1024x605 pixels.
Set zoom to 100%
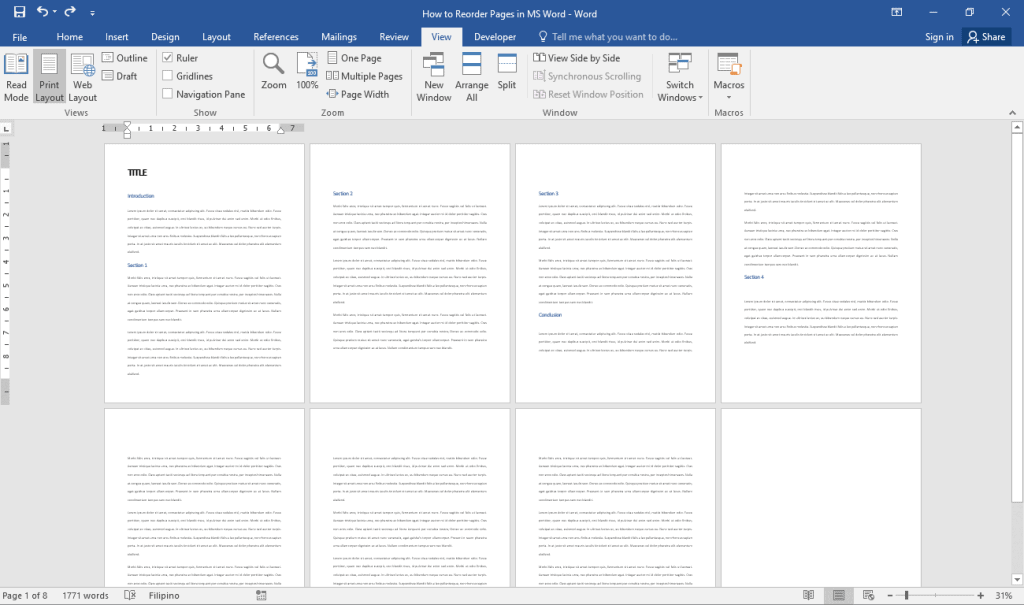point(307,71)
